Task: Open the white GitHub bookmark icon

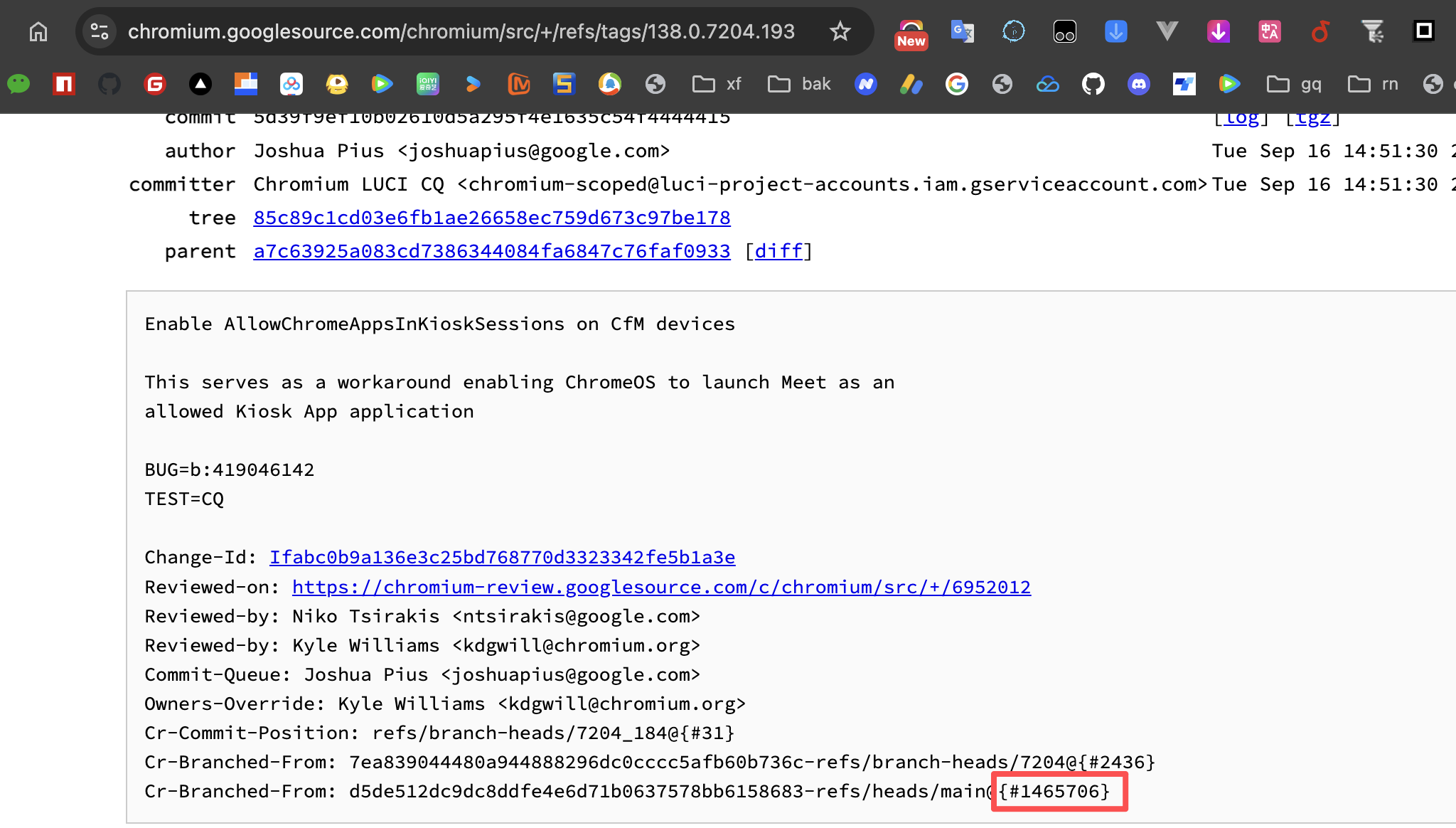Action: [1093, 84]
